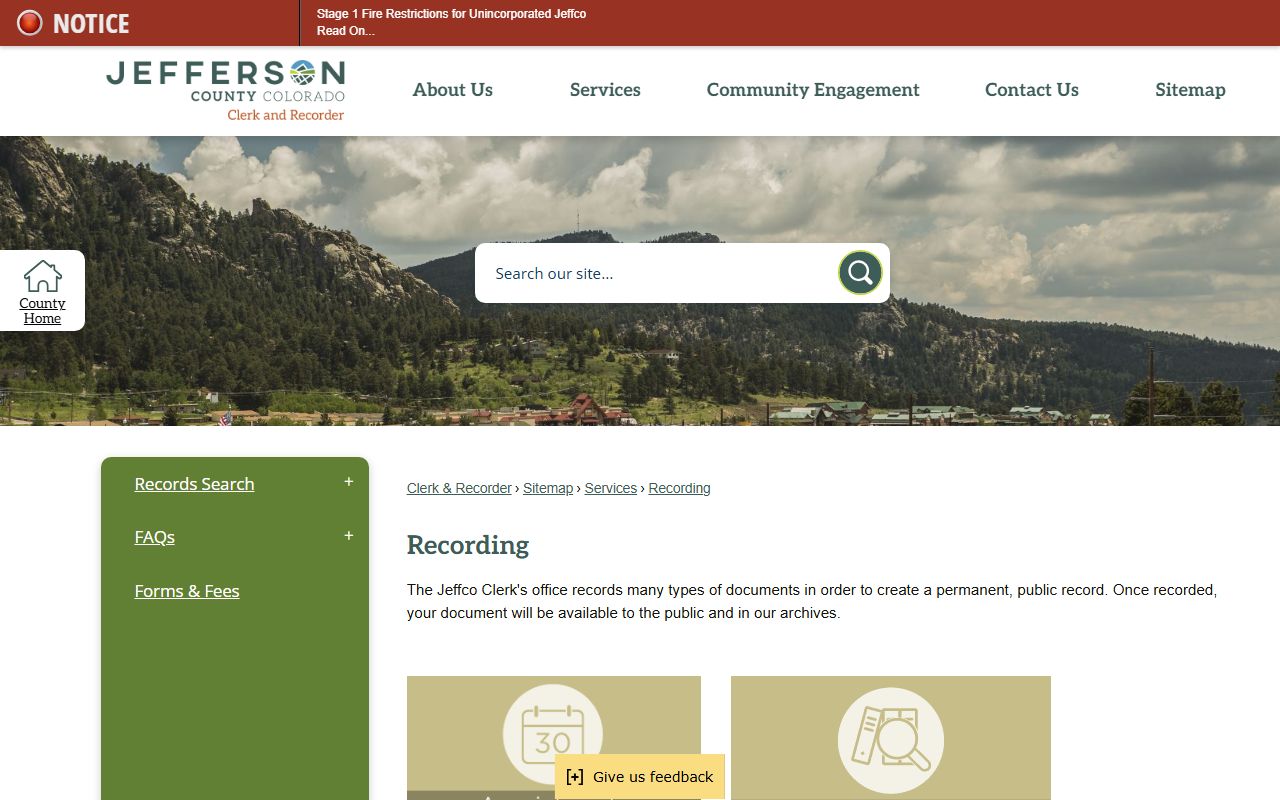The width and height of the screenshot is (1280, 800).
Task: Open the books magnifier records icon tile
Action: 890,738
